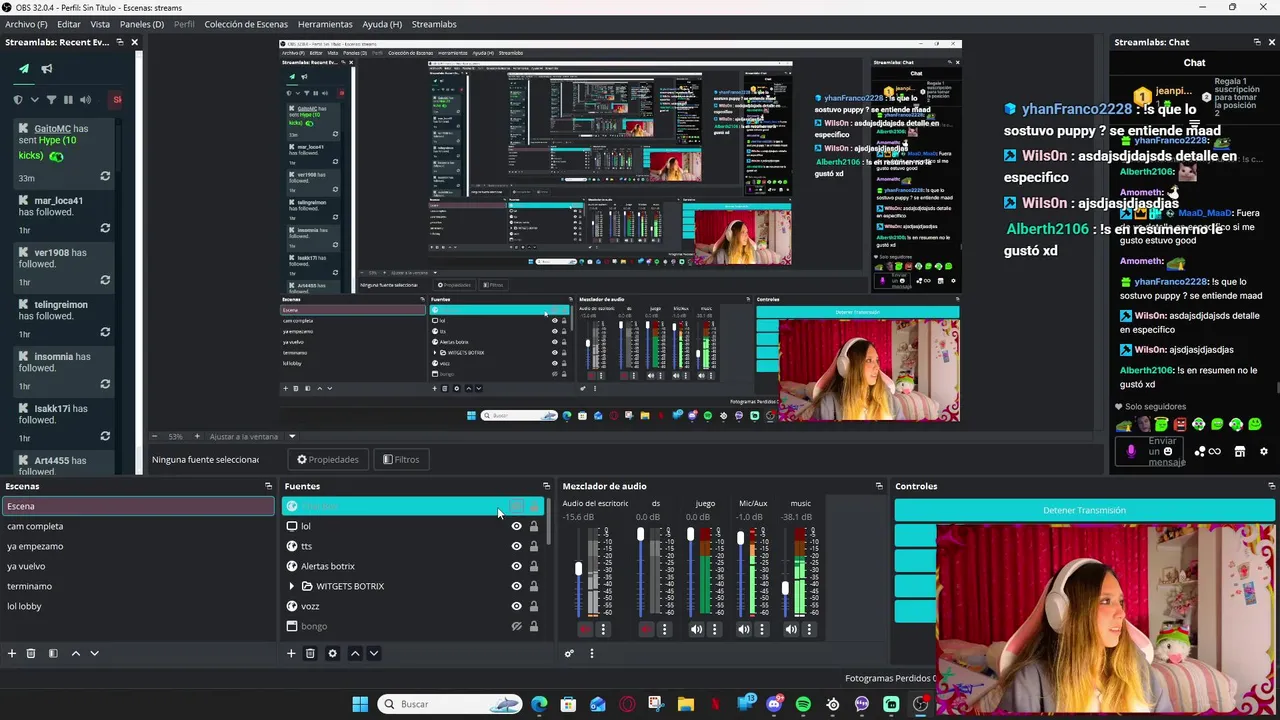
Task: Open the Editar menu
Action: click(x=69, y=24)
